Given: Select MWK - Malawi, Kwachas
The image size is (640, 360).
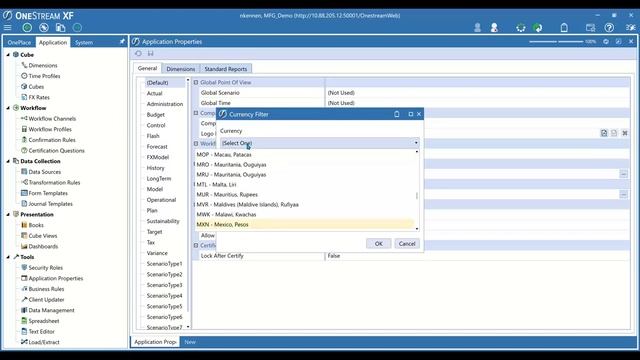Looking at the screenshot, I should point(304,214).
